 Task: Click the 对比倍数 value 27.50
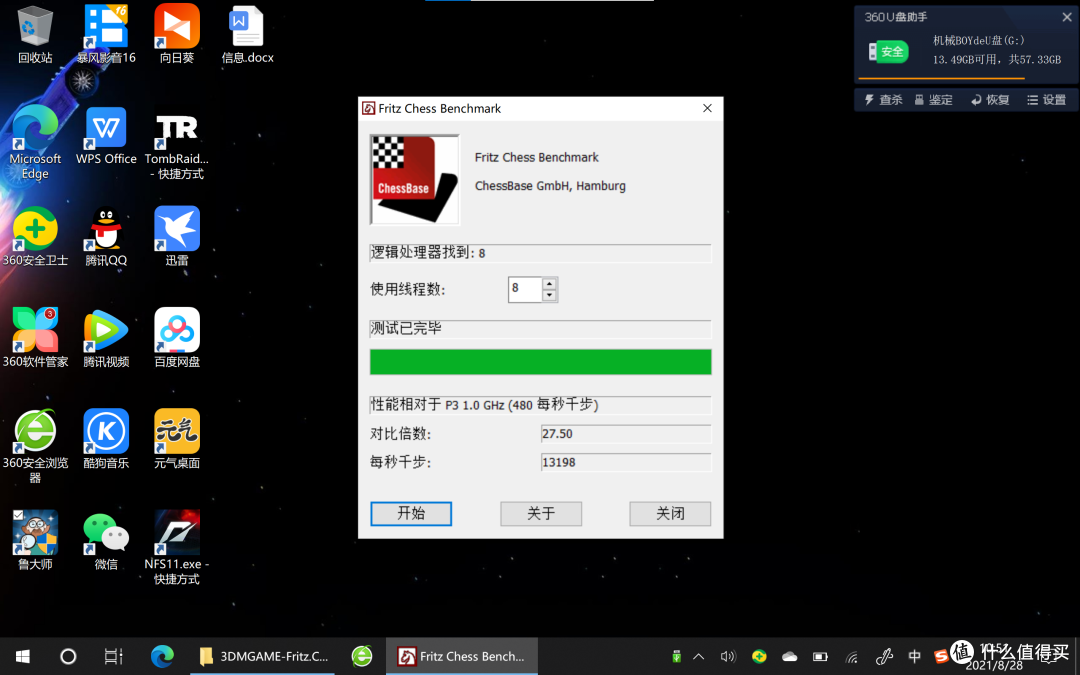(626, 434)
